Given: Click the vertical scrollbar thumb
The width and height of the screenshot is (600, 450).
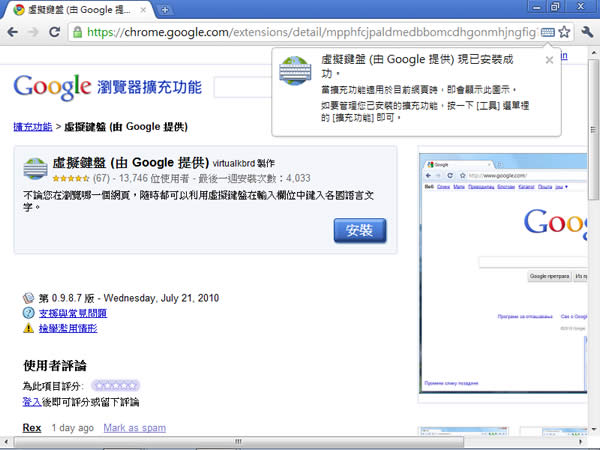Looking at the screenshot, I should (593, 129).
